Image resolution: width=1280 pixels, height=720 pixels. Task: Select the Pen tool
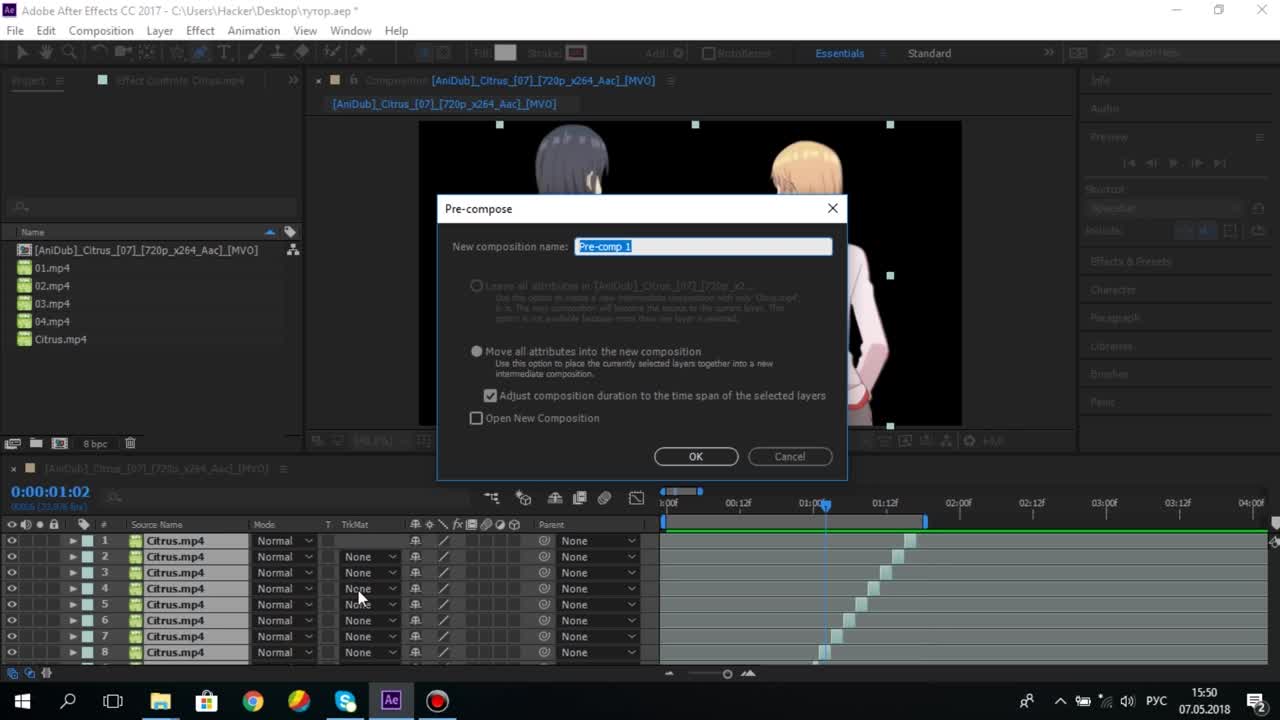point(200,53)
